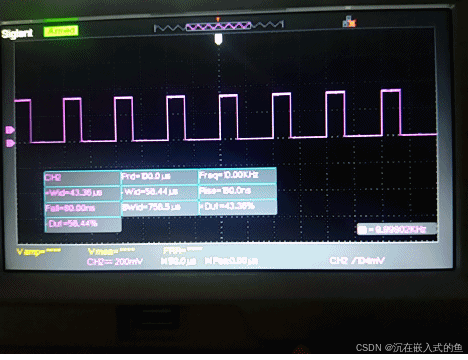Screen dimensions: 468x360
Task: Select the Wid=56.44µs measurement cell
Action: 159,192
